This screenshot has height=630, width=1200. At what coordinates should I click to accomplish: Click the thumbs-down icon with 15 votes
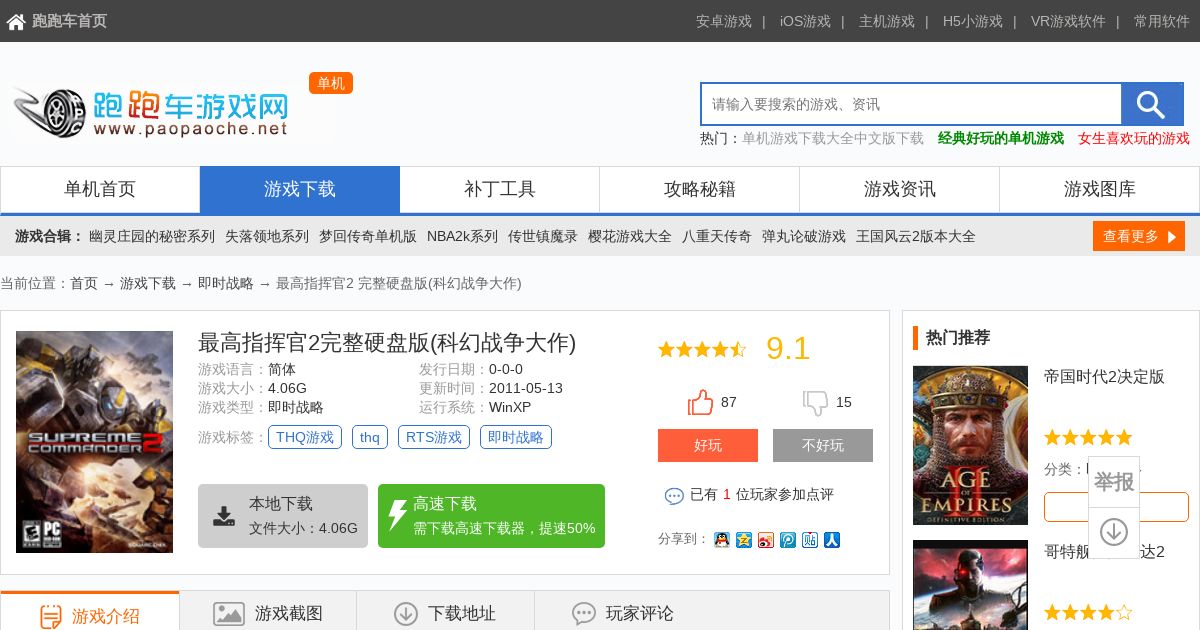816,403
